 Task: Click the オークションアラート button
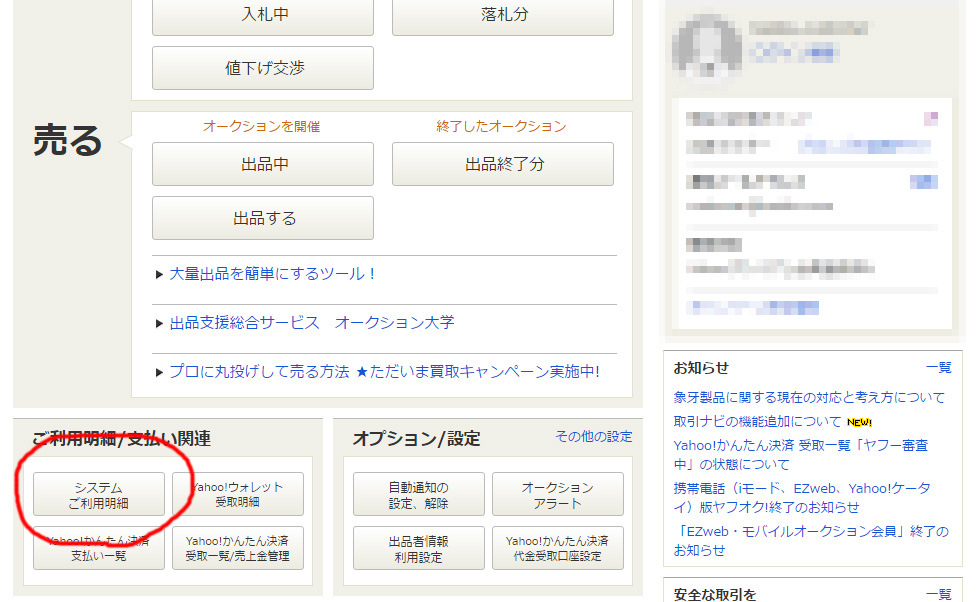pyautogui.click(x=557, y=495)
